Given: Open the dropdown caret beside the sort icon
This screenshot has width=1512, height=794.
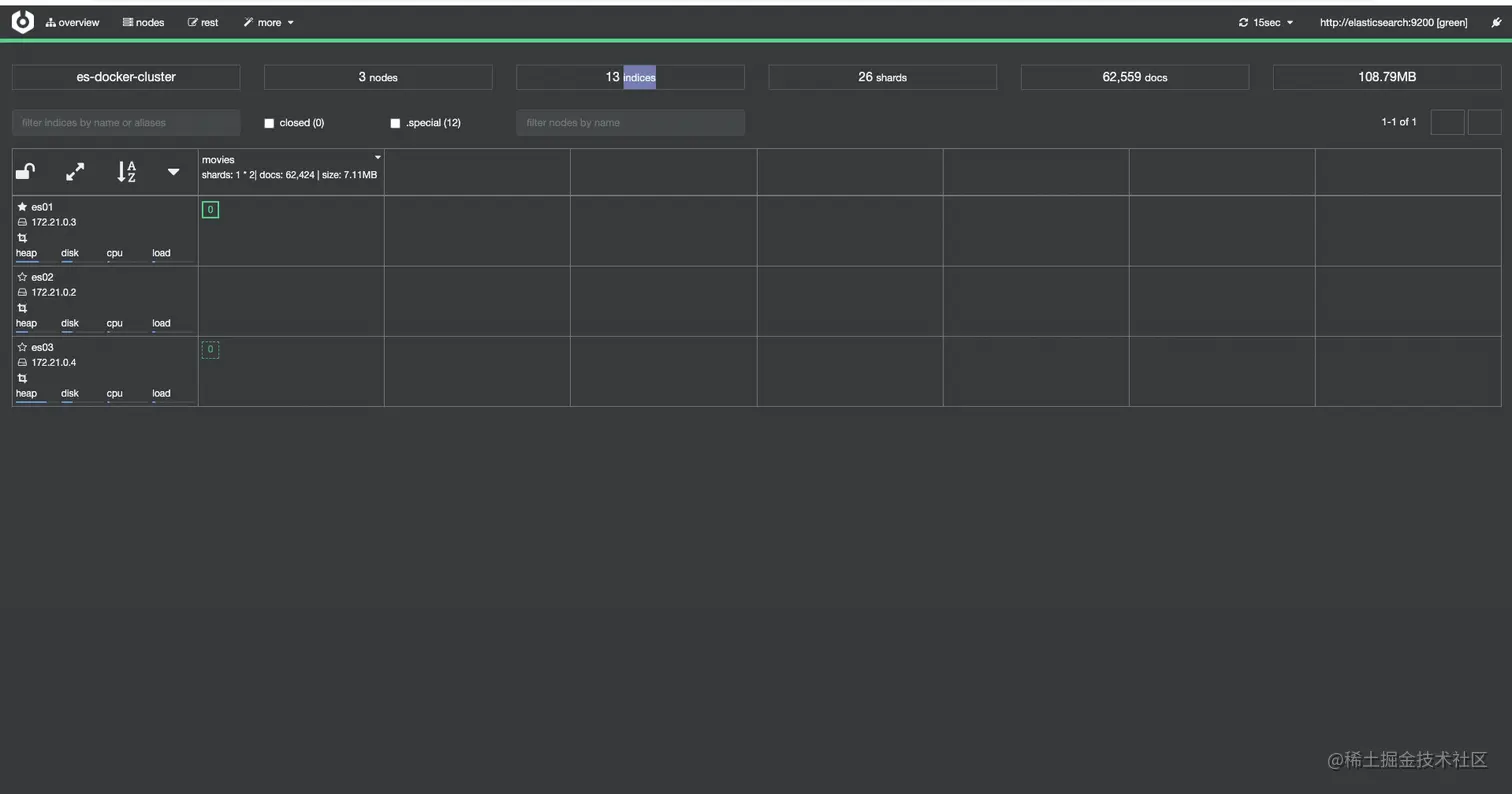Looking at the screenshot, I should pos(173,172).
